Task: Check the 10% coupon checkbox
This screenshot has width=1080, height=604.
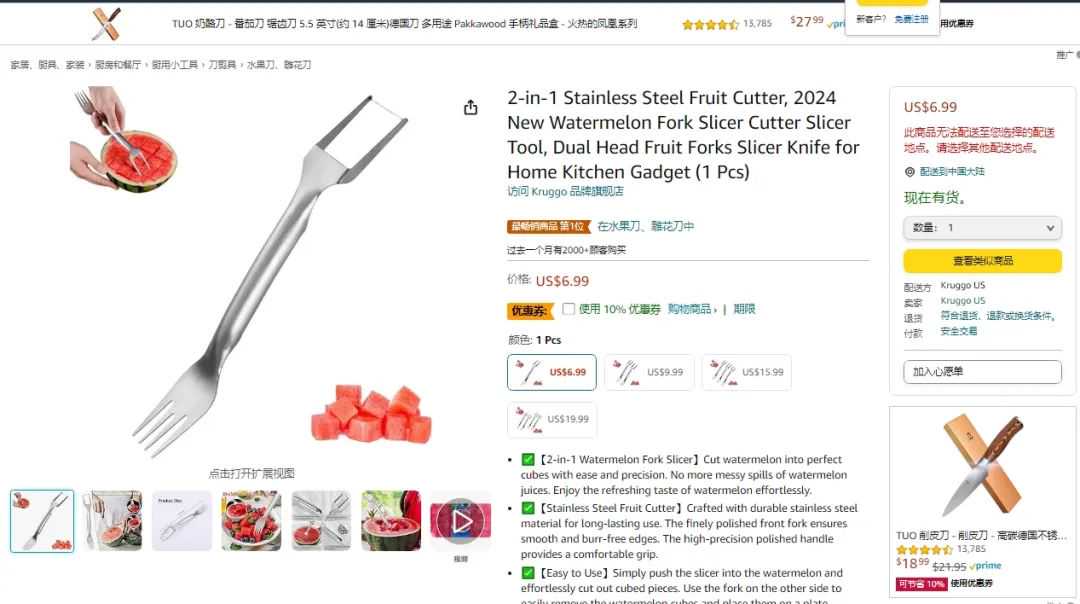Action: pos(568,309)
